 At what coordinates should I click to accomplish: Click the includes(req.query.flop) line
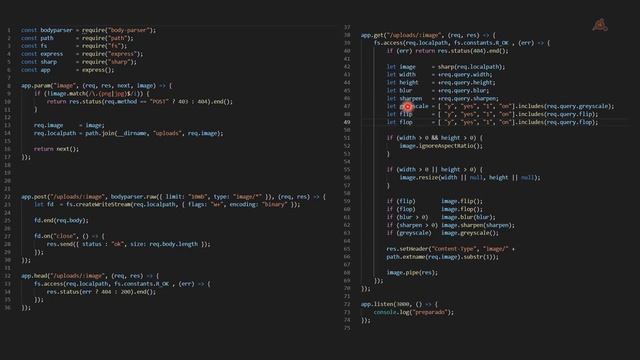click(492, 122)
